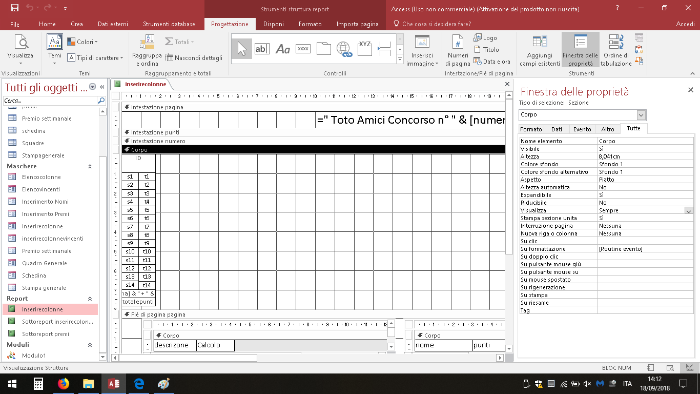Open the Corpo selection combo box arrow
The image size is (700, 394).
[x=641, y=115]
